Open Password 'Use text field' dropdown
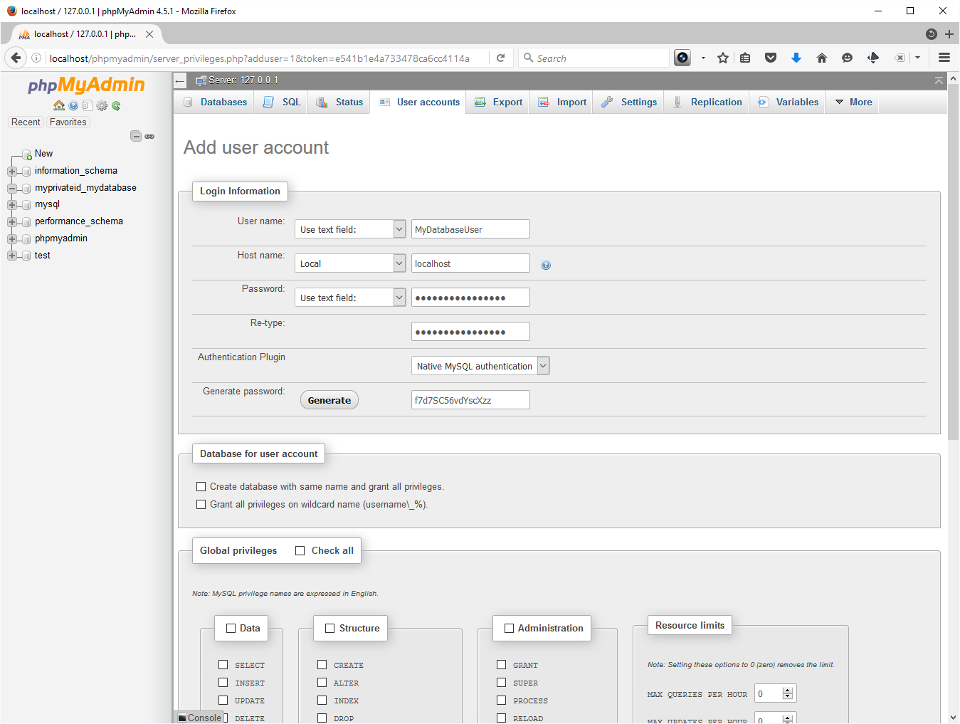Screen dimensions: 960x724 point(350,297)
